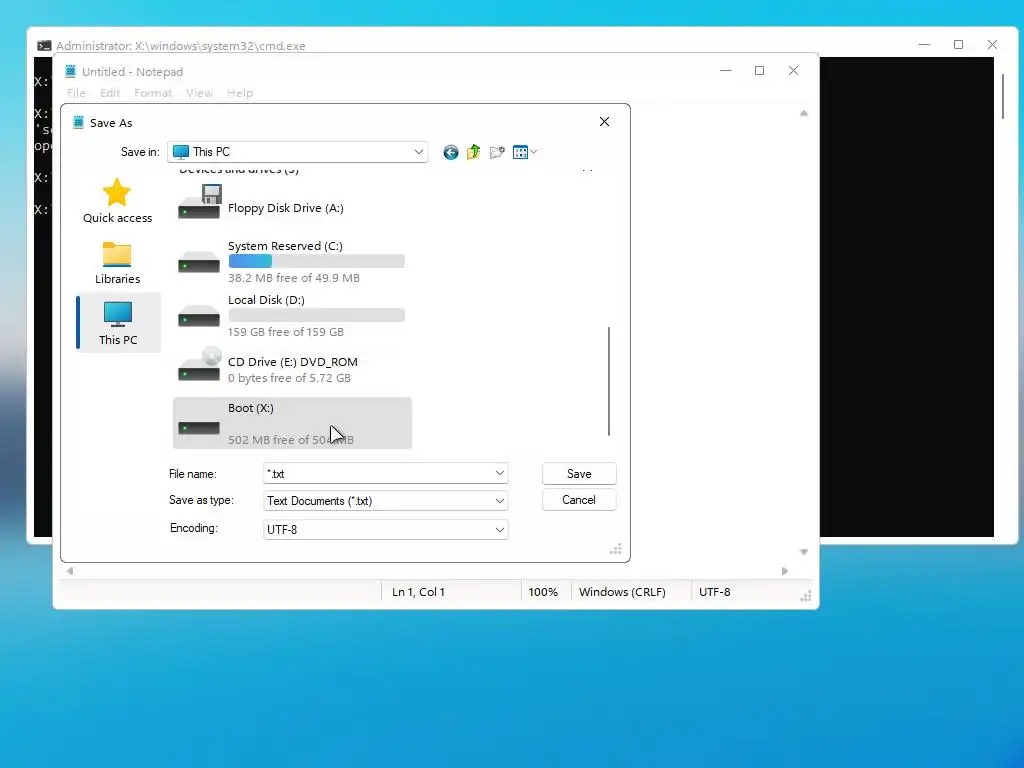Create a new folder with toolbar icon
This screenshot has height=768, width=1024.
click(497, 152)
